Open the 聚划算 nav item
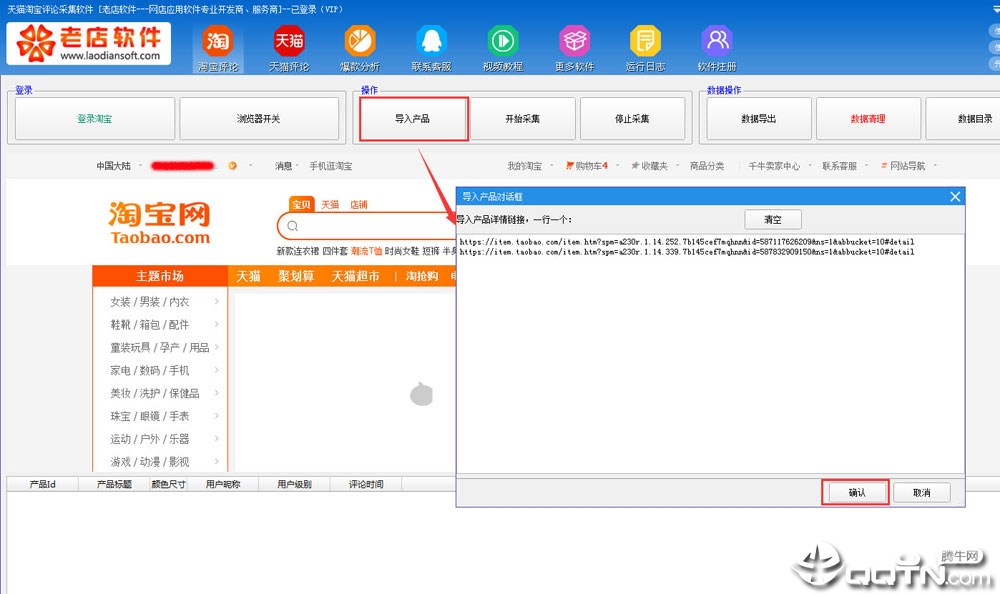The width and height of the screenshot is (1000, 594). point(296,276)
